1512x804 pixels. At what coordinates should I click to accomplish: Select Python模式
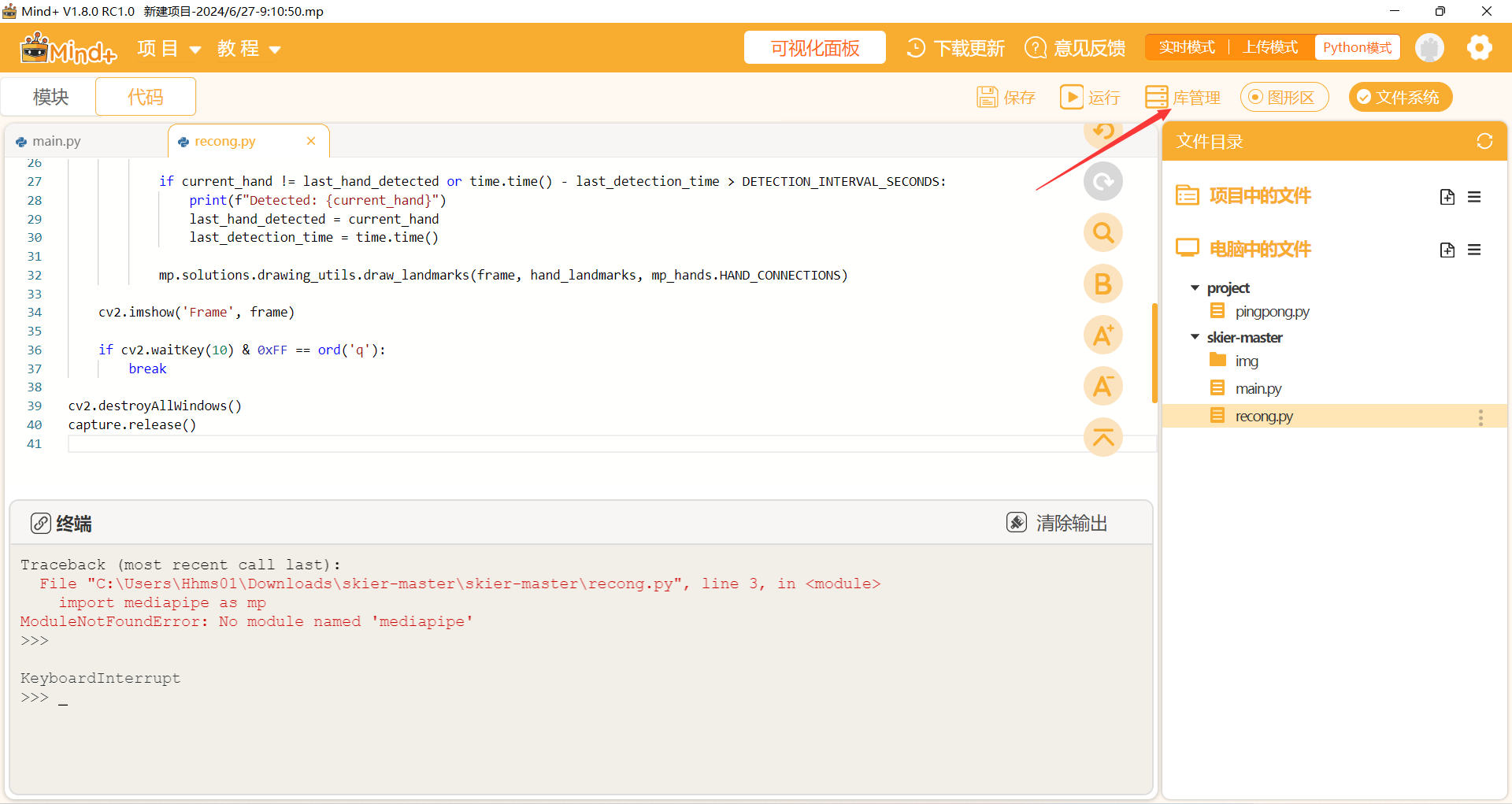click(1357, 47)
